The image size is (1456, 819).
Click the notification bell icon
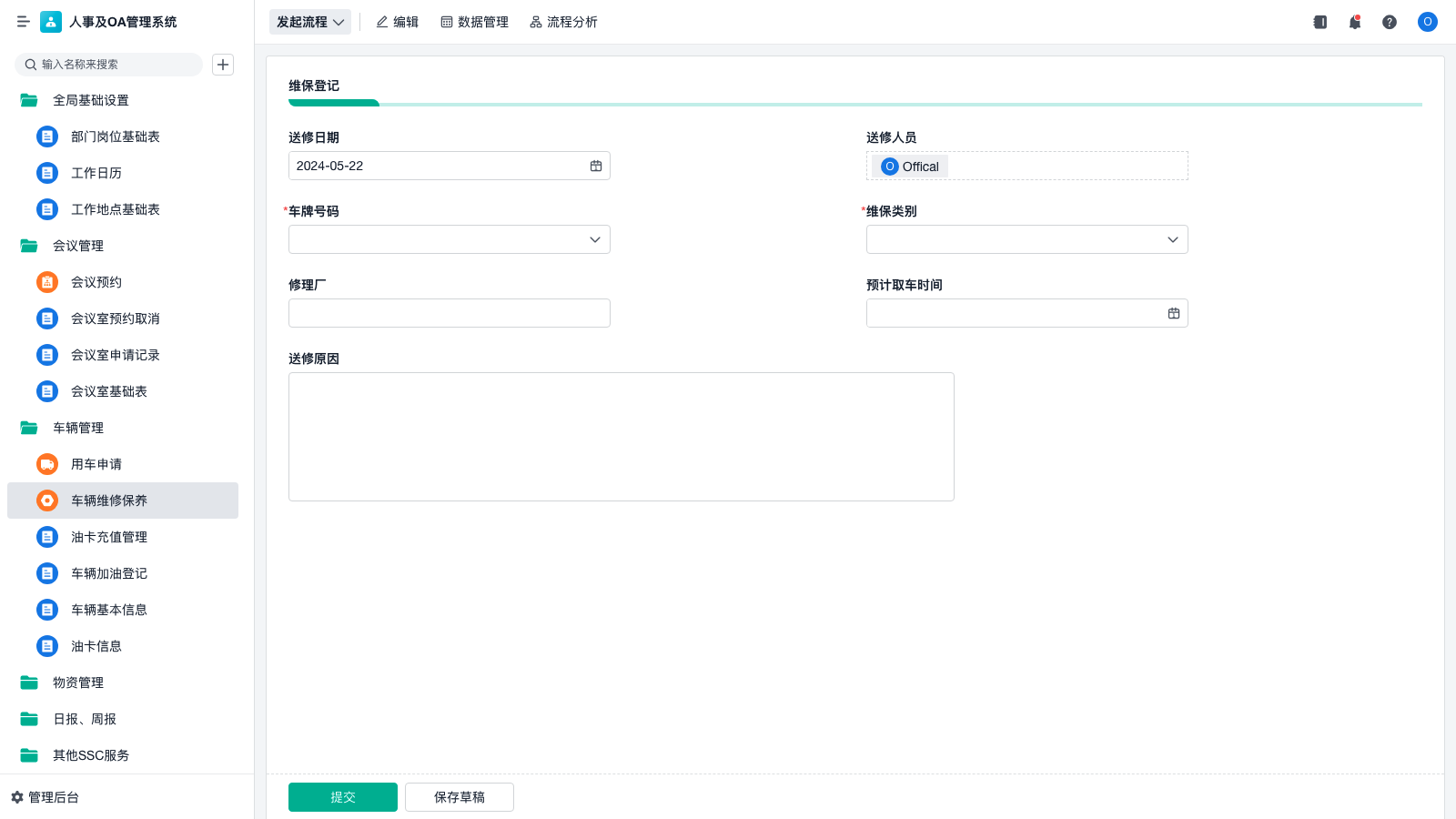[1355, 22]
